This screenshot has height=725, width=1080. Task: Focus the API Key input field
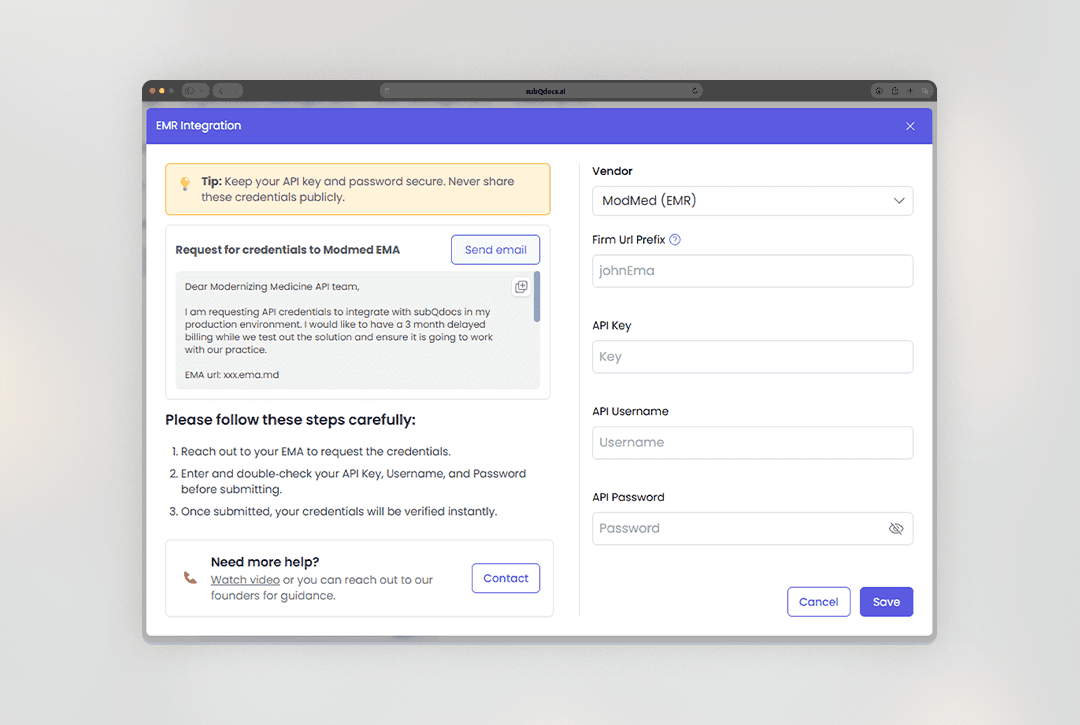tap(752, 357)
